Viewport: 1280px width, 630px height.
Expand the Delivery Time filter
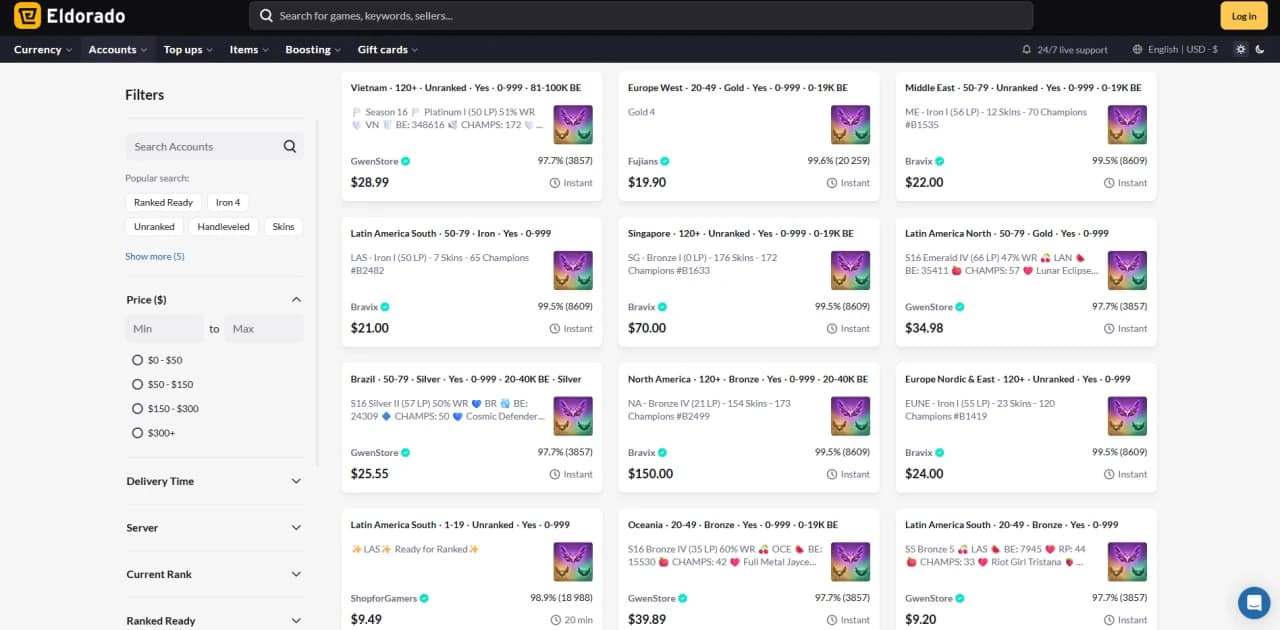coord(214,481)
